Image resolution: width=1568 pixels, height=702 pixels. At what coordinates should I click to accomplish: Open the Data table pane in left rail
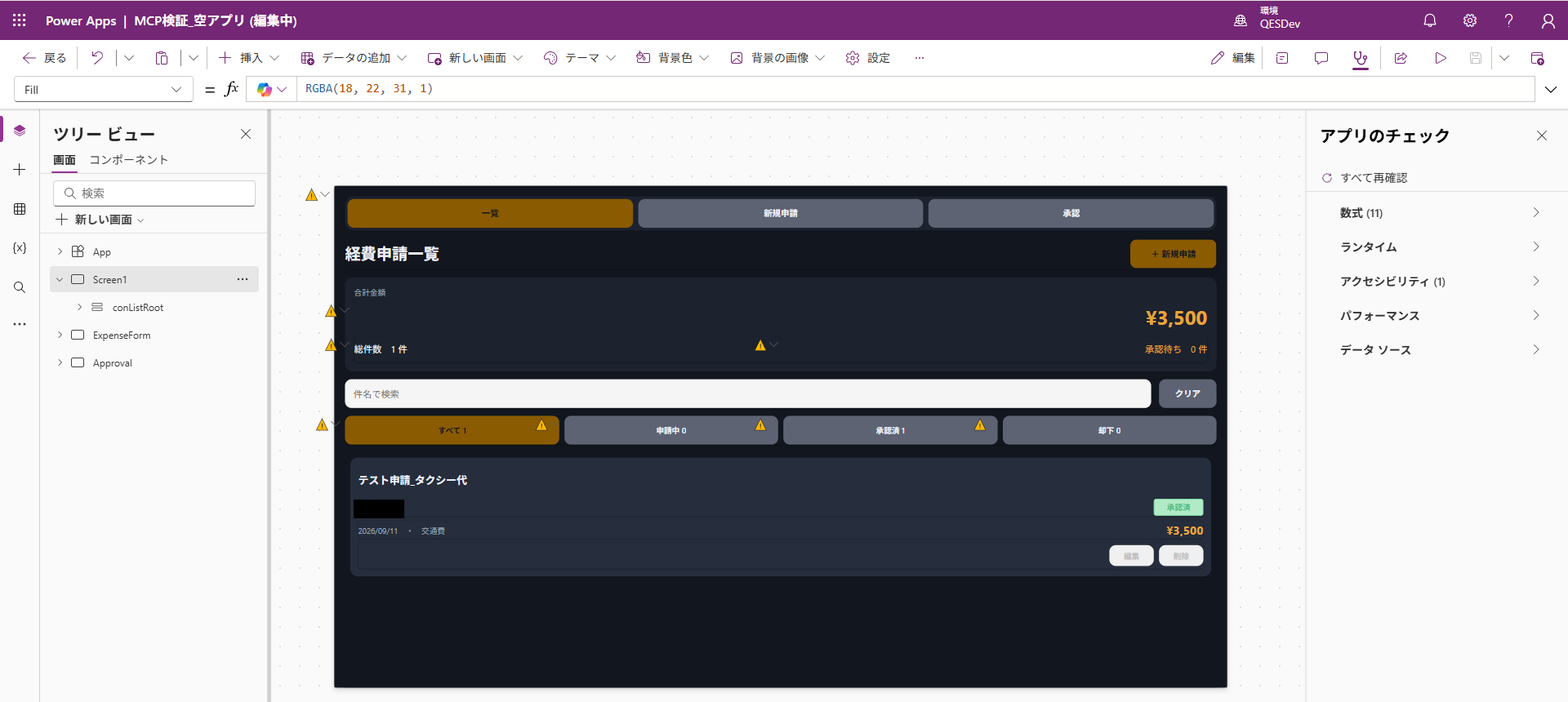pyautogui.click(x=20, y=209)
